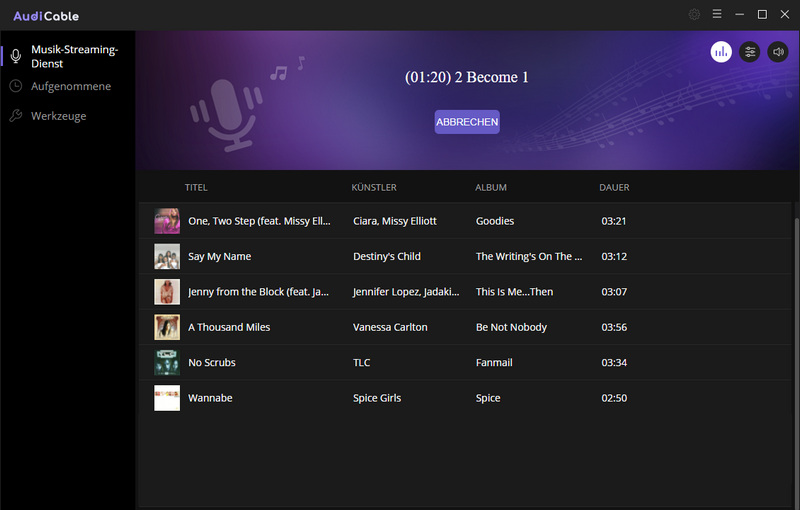
Task: Open the Aufgenommene sidebar section
Action: click(71, 87)
